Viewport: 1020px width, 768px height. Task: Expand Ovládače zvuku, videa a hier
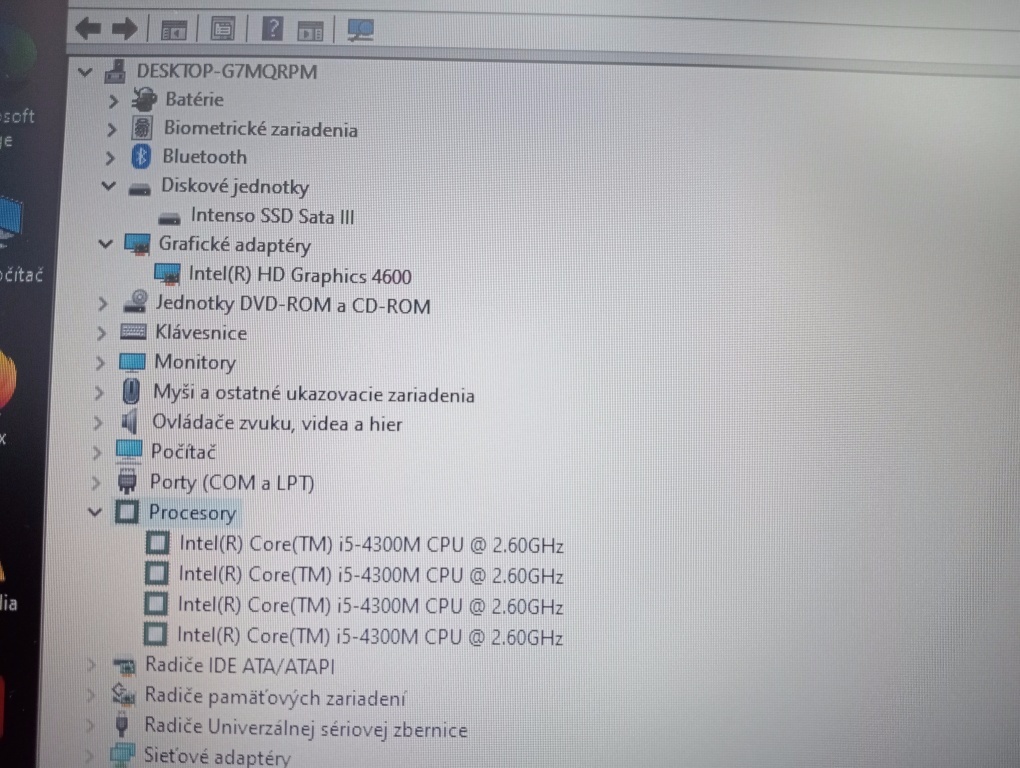(x=98, y=423)
